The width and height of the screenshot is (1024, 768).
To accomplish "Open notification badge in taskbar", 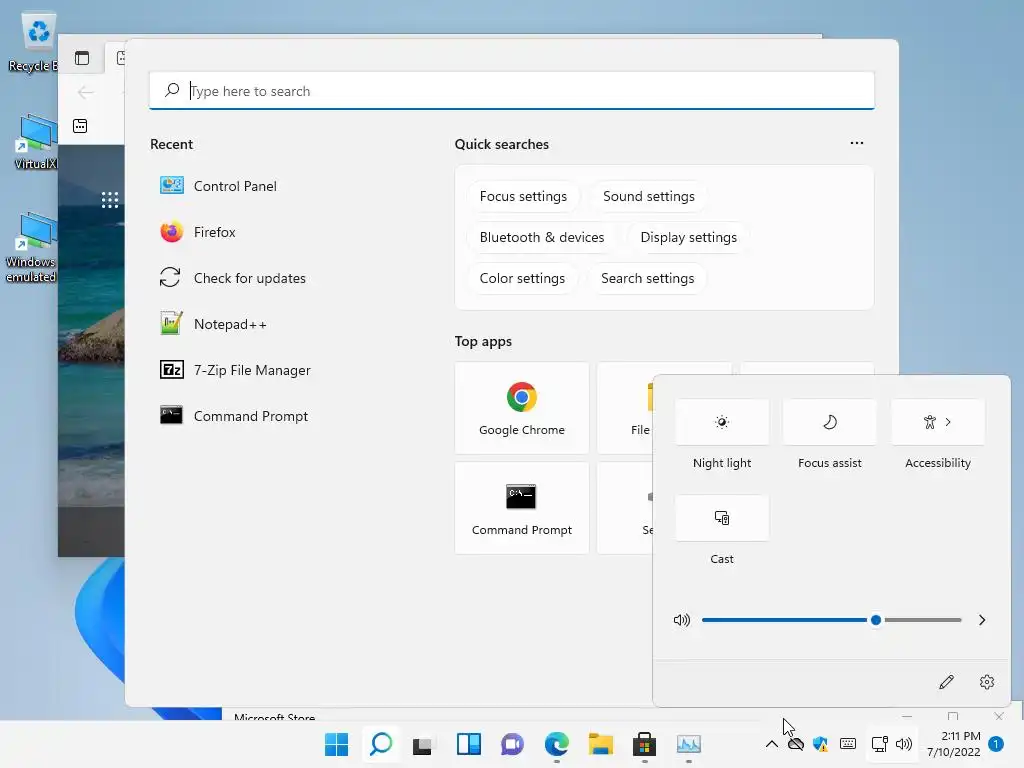I will 996,744.
